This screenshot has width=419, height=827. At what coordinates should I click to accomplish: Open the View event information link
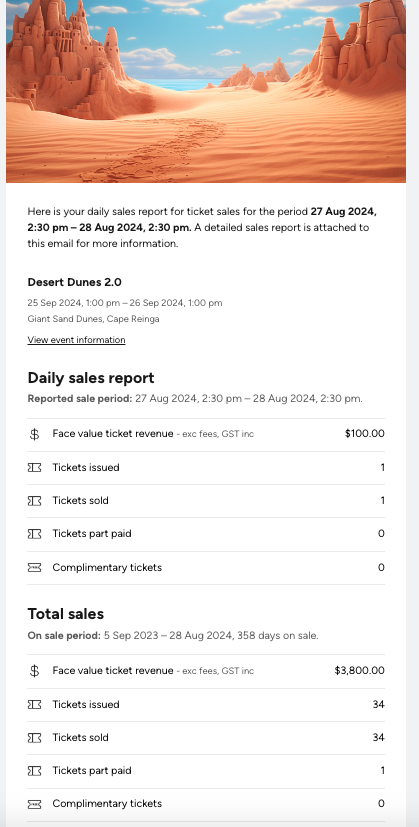tap(77, 340)
